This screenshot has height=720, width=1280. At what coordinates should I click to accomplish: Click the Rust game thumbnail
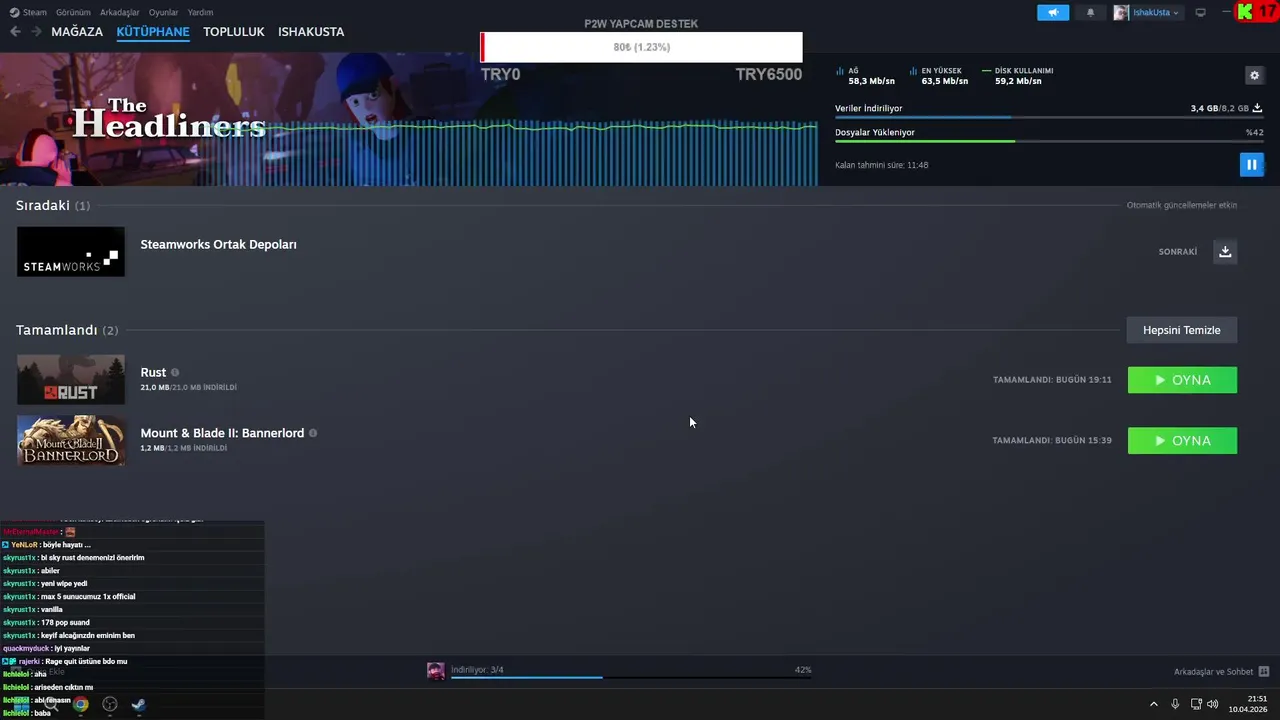point(71,380)
